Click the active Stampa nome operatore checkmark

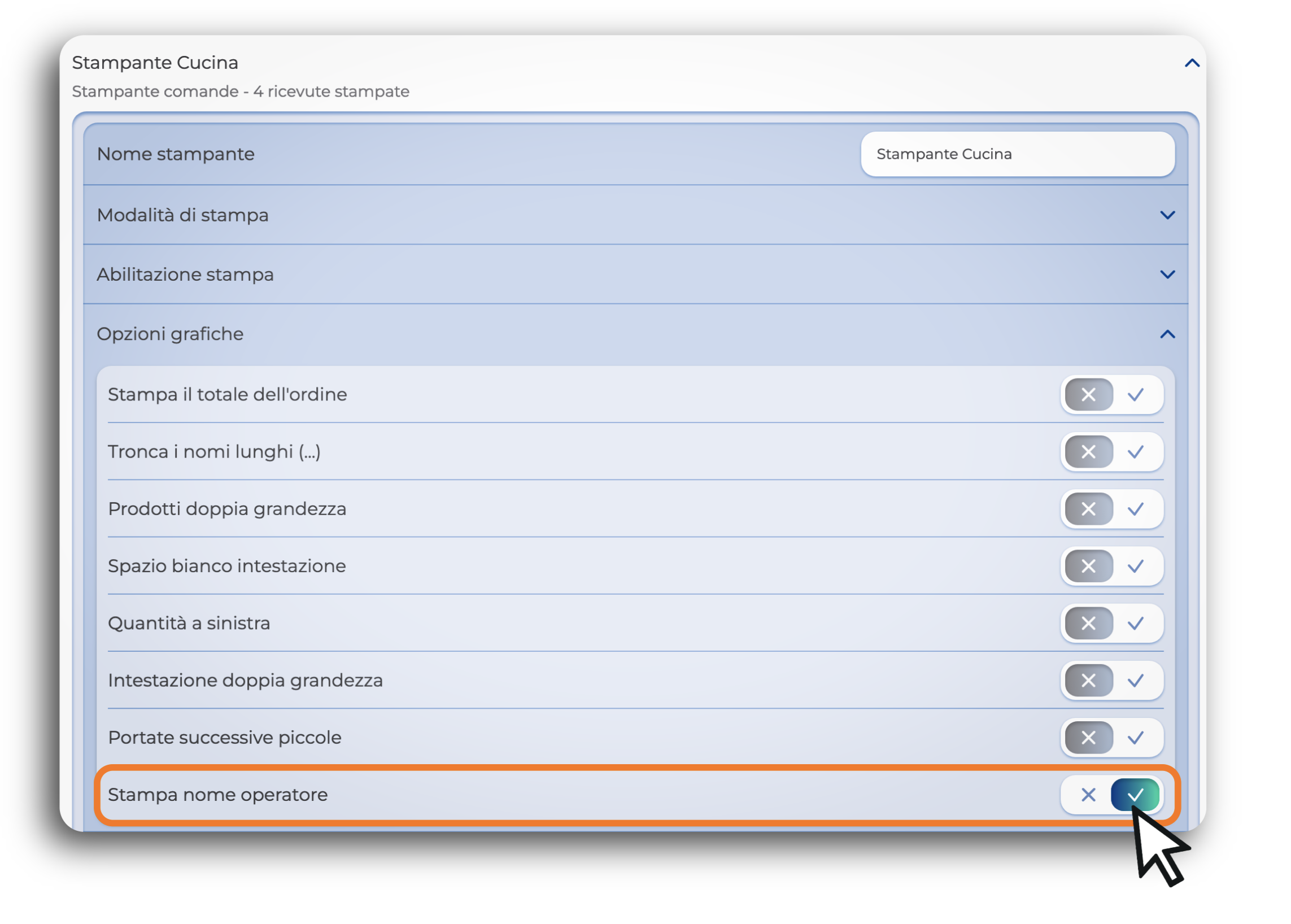tap(1135, 795)
